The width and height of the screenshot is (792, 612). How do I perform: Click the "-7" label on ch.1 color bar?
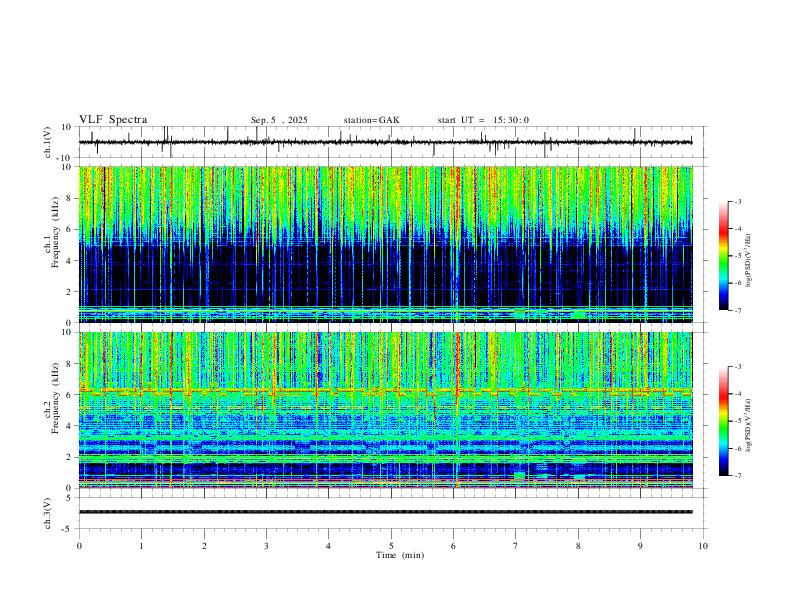coord(738,311)
